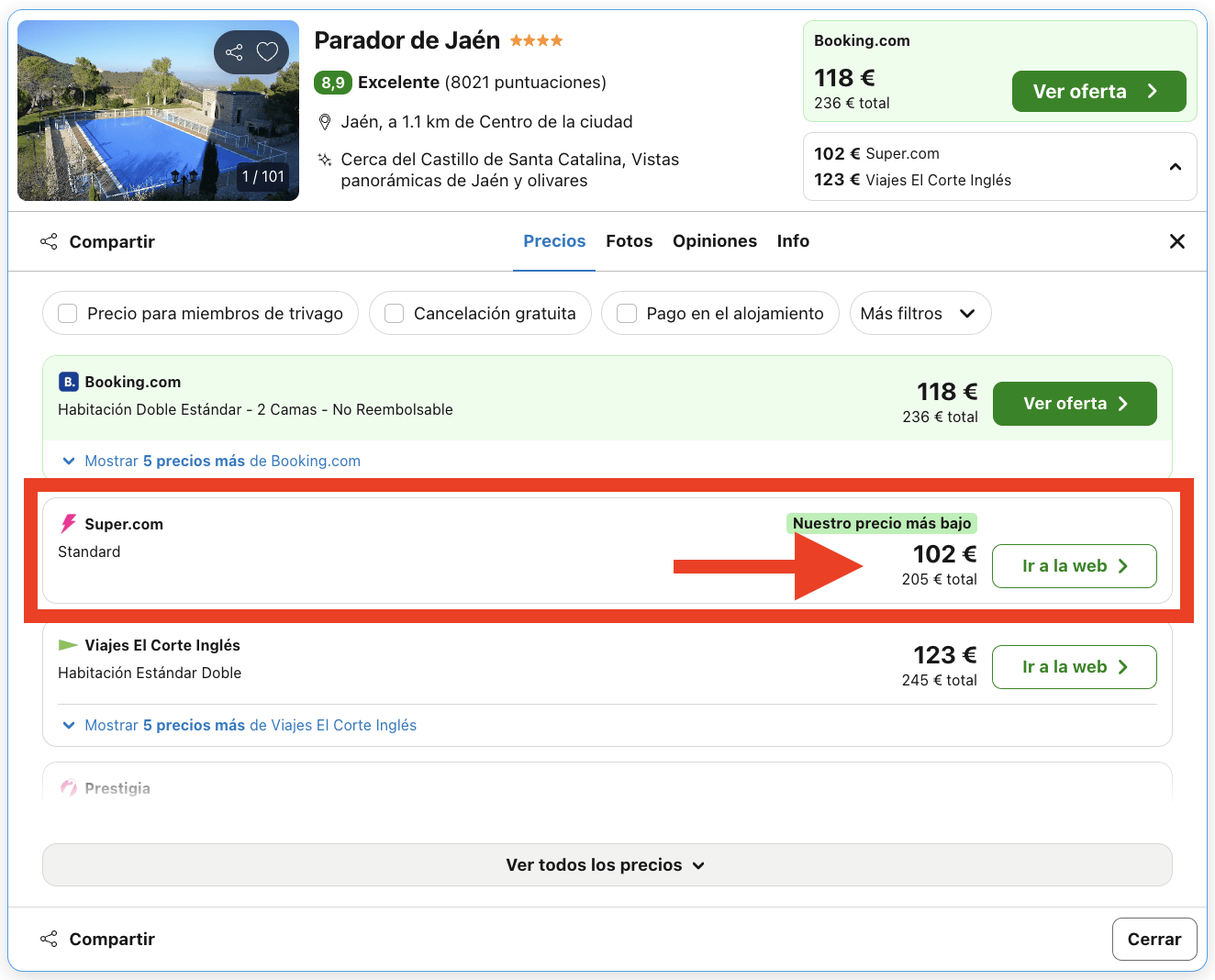
Task: Click Ir a la web for Super.com
Action: point(1074,566)
